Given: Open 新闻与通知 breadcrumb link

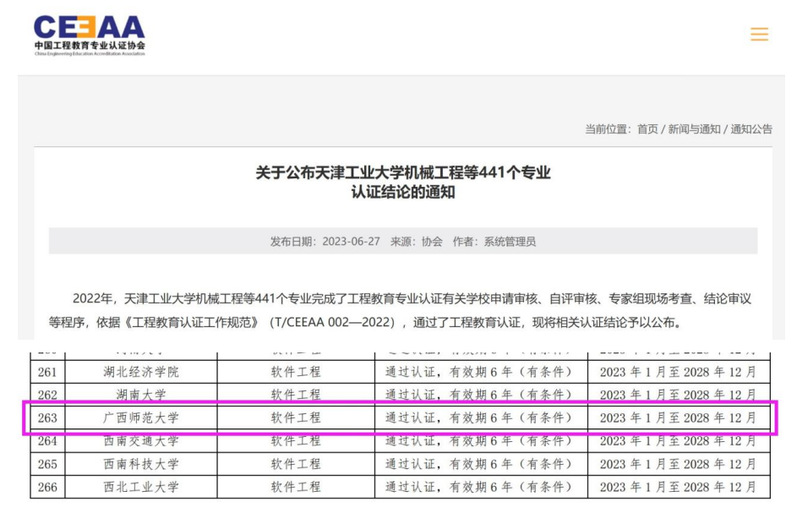Looking at the screenshot, I should click(694, 129).
